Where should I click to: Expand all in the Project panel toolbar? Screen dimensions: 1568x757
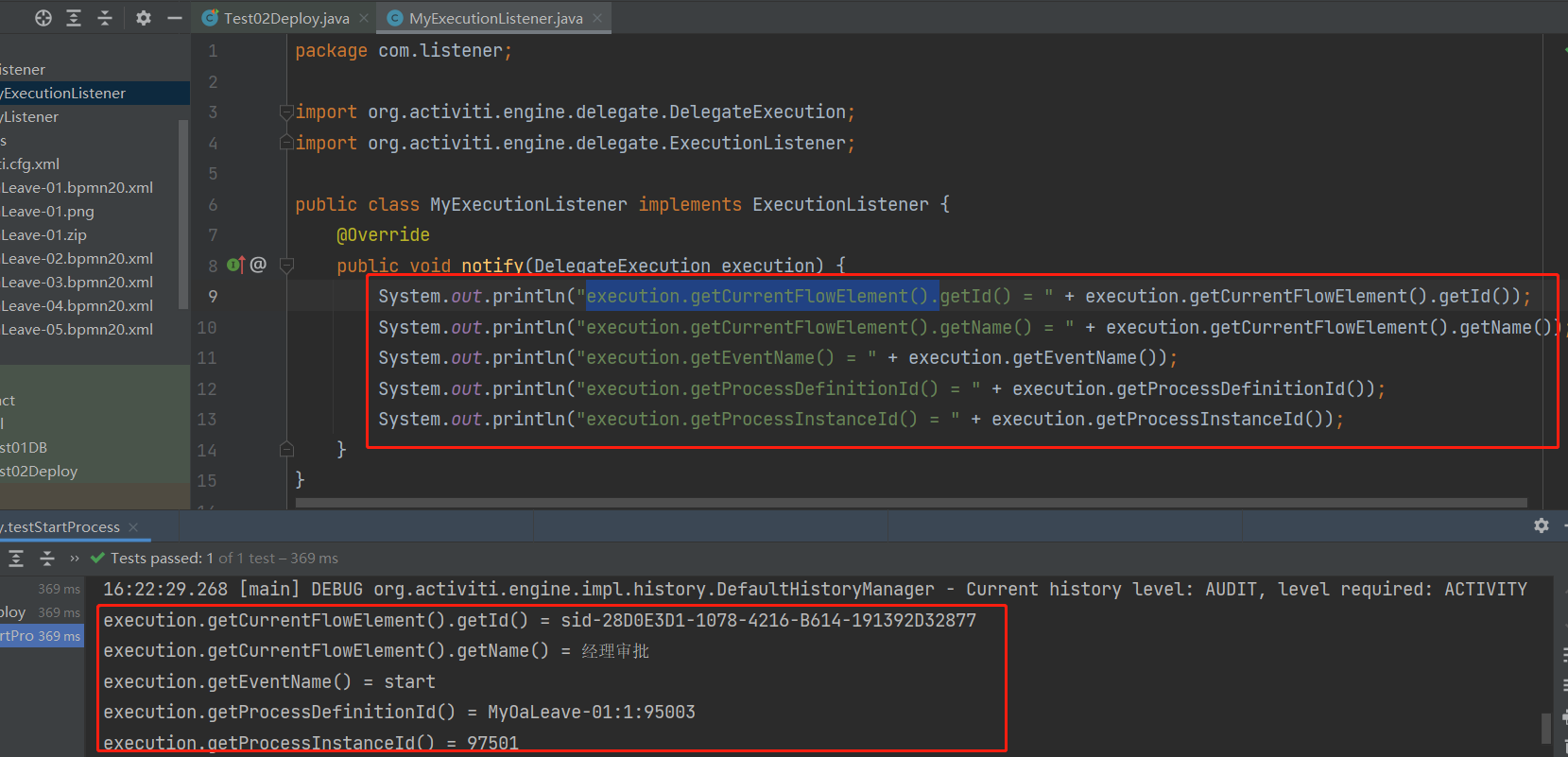[x=74, y=18]
